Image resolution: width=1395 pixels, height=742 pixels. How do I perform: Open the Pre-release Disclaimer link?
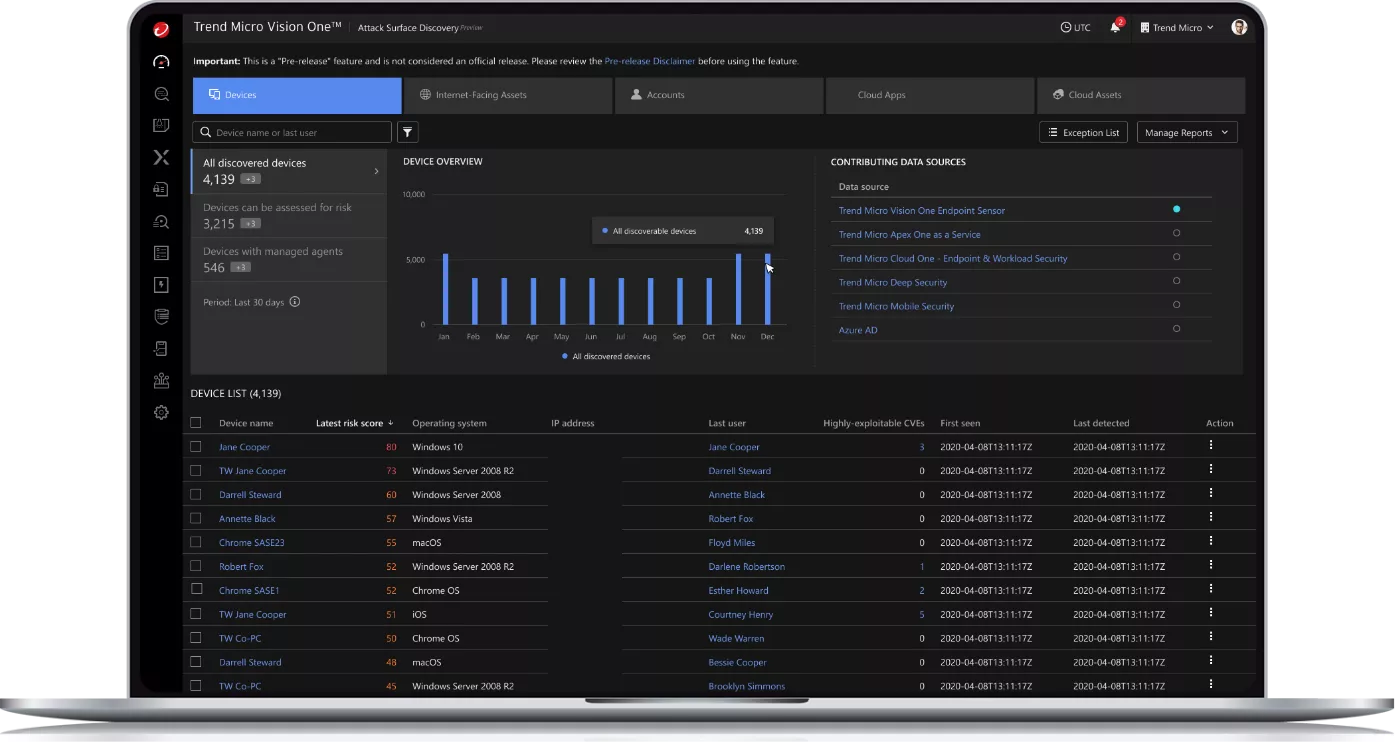pyautogui.click(x=652, y=61)
